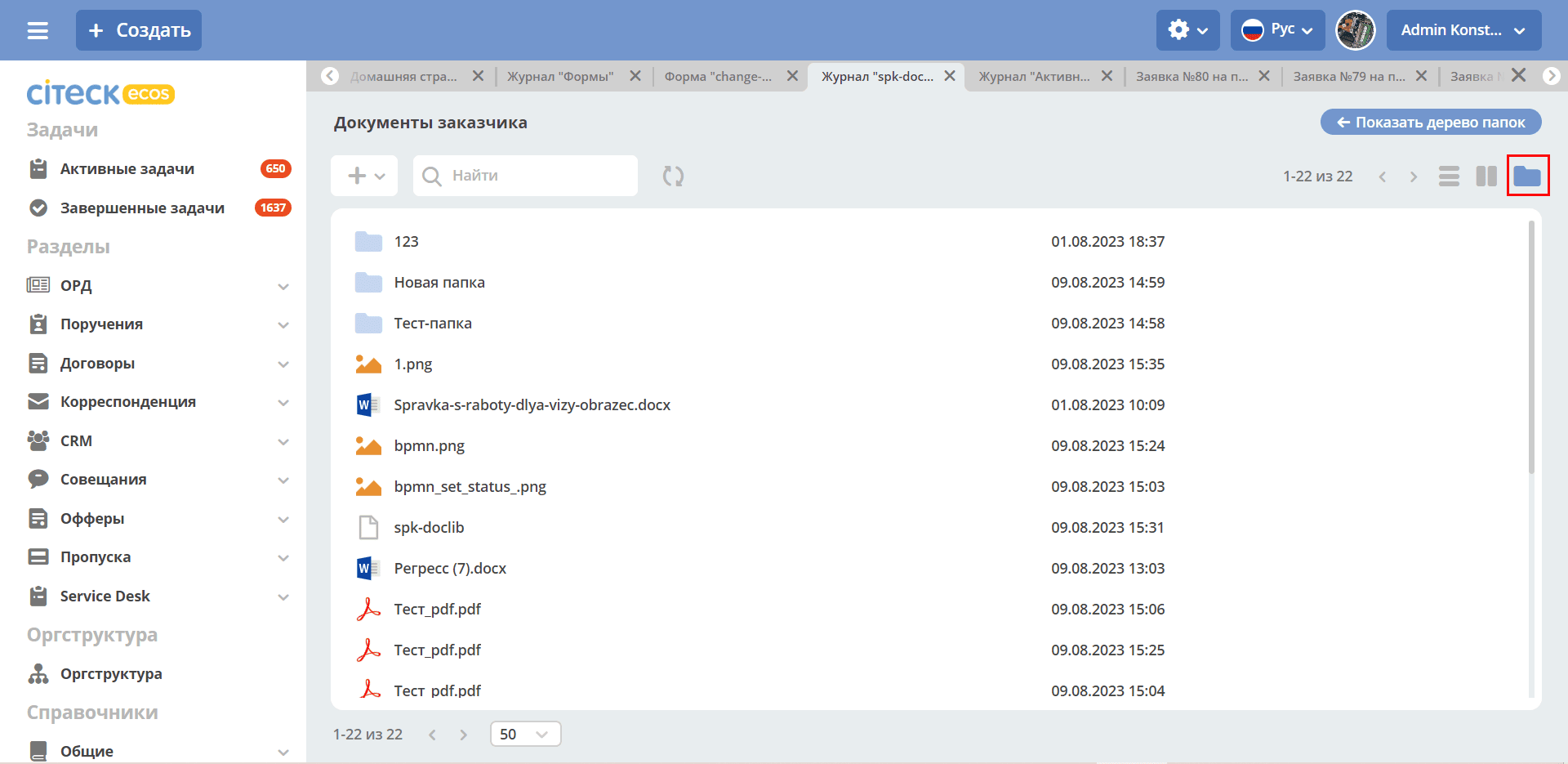This screenshot has height=764, width=1568.
Task: Expand the ОРД section
Action: point(283,286)
